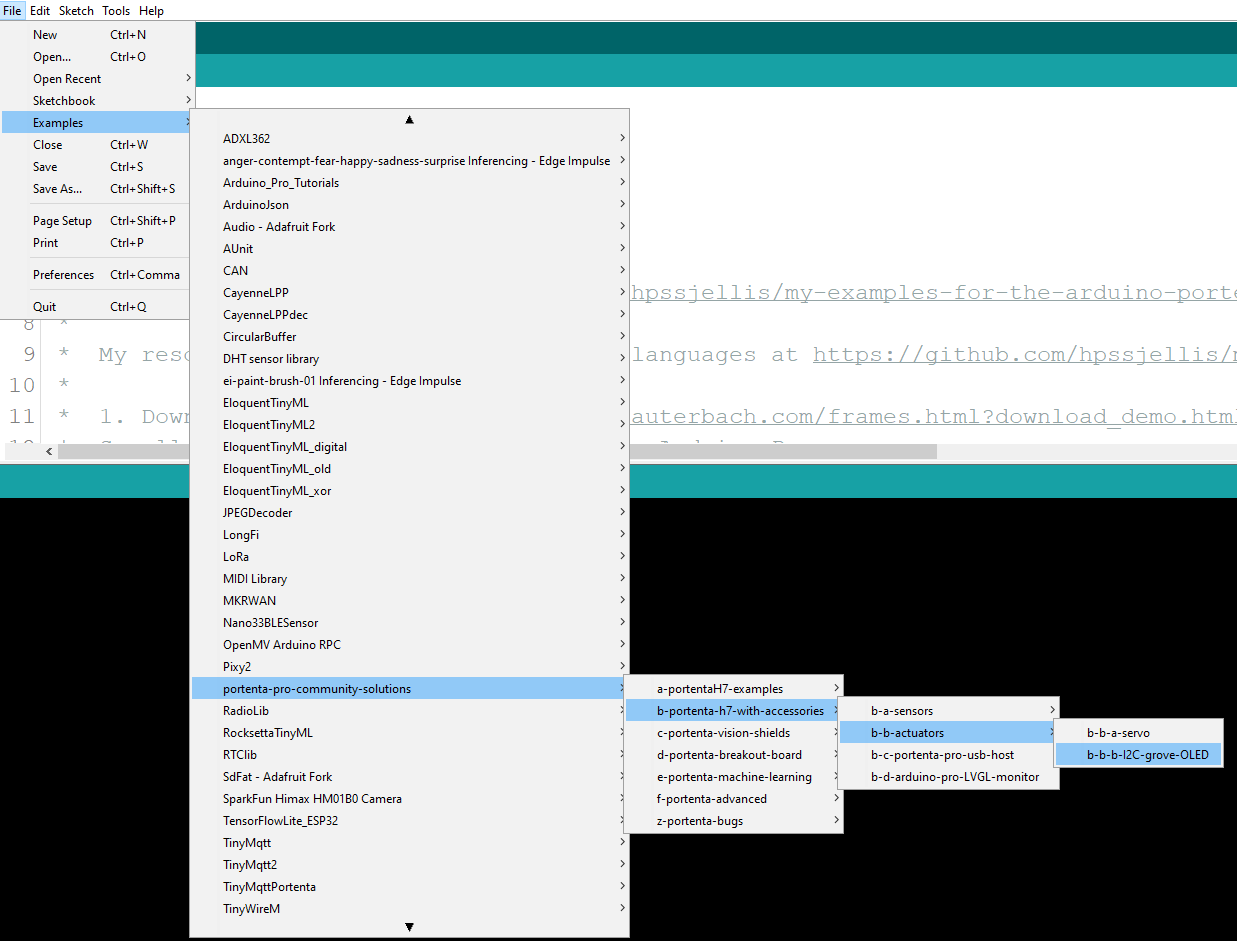Open e-portenta-machine-learning submenu

click(734, 777)
